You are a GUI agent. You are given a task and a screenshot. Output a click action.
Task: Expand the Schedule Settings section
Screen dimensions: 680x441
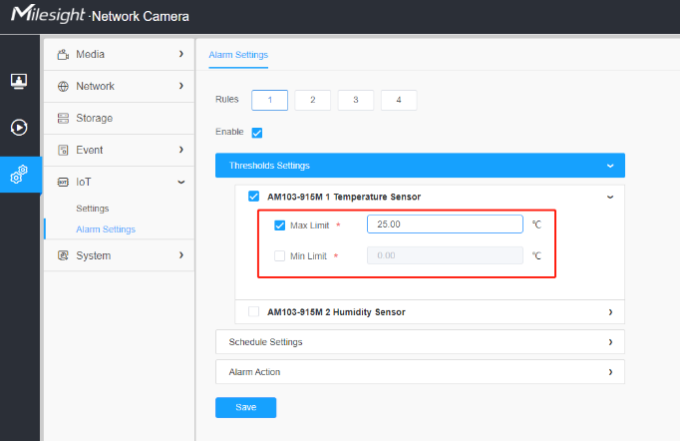[x=420, y=342]
